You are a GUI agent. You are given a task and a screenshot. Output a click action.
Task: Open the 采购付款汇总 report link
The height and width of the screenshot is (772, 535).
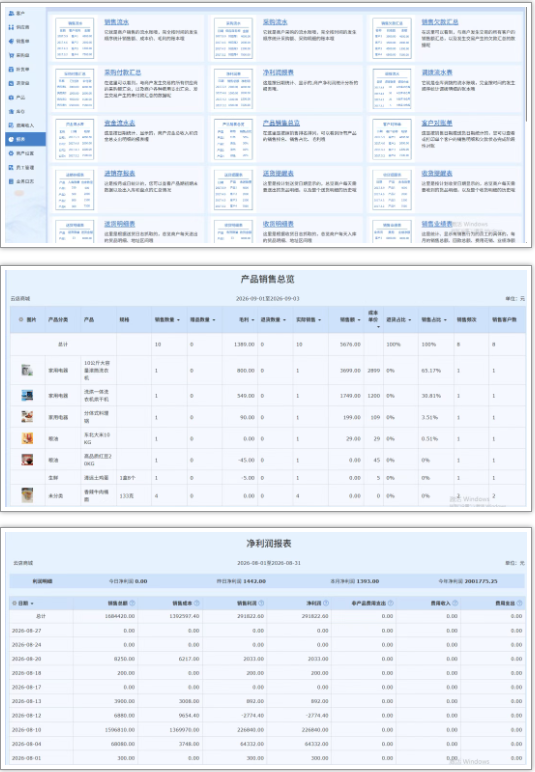[123, 72]
